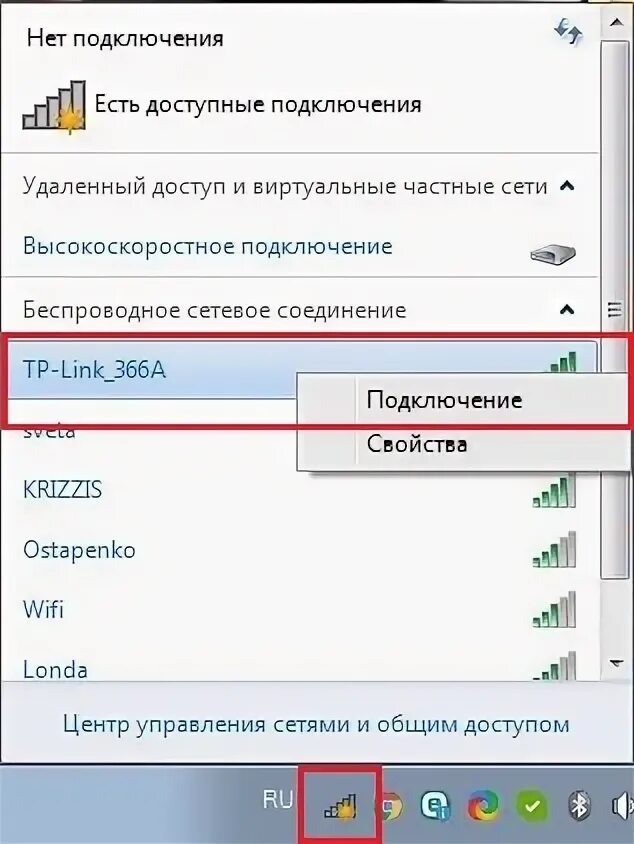
Task: Open the Network and Sharing Center link
Action: [316, 724]
